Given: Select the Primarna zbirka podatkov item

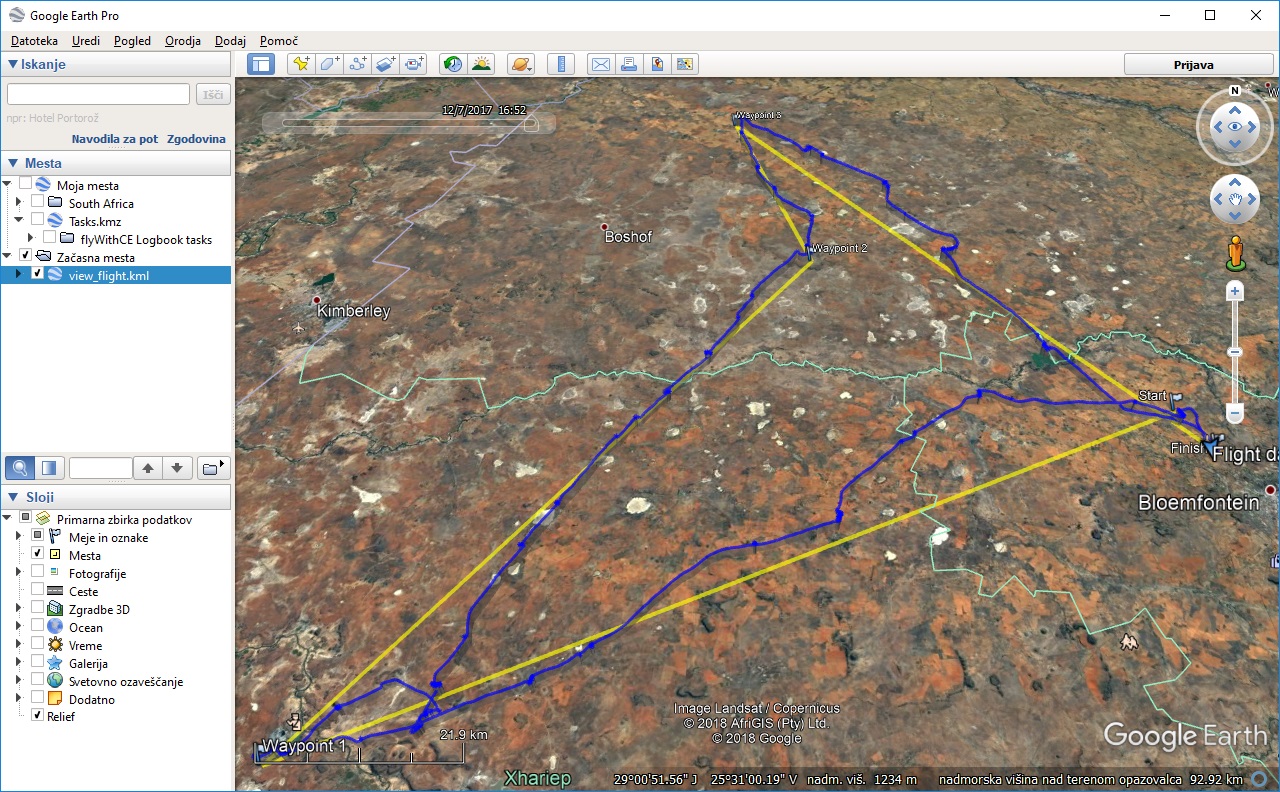Looking at the screenshot, I should tap(124, 519).
